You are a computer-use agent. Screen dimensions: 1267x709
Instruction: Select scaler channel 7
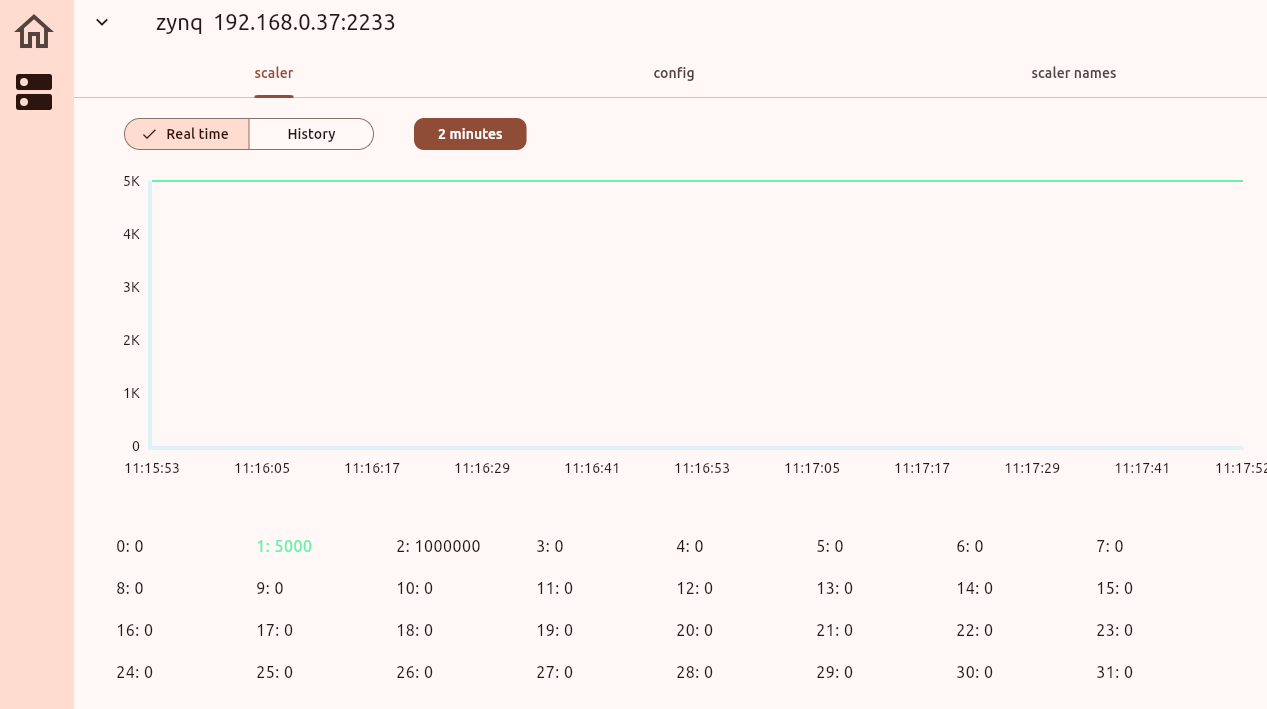click(x=1109, y=546)
